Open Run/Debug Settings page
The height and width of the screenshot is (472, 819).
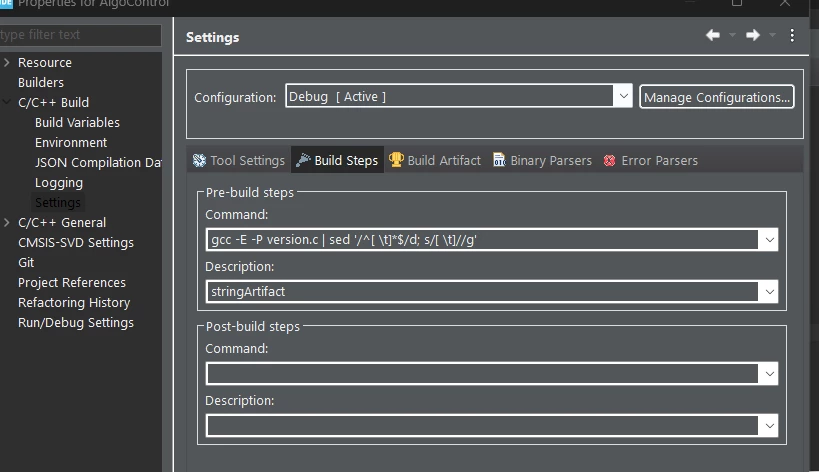(76, 323)
